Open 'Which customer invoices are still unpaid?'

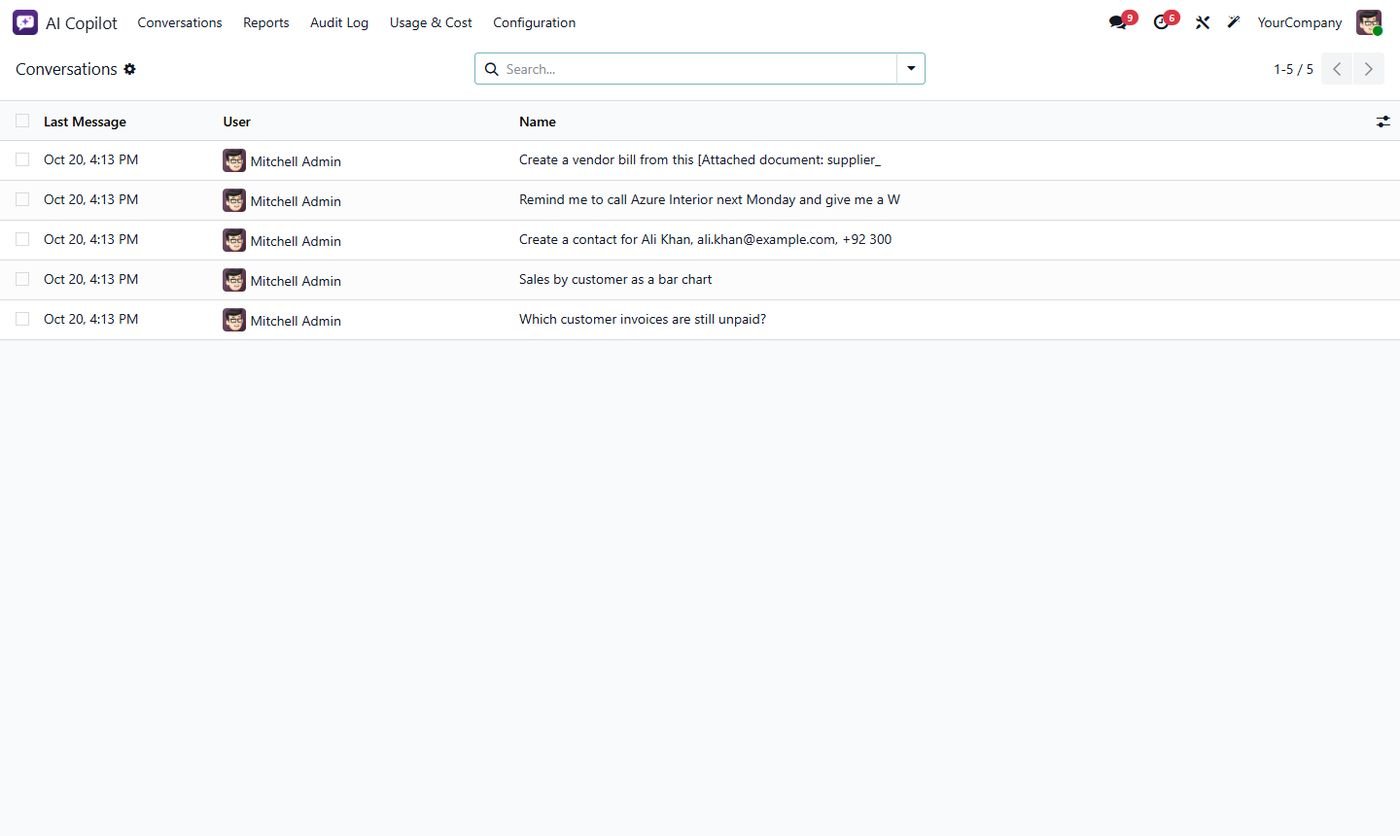point(642,319)
